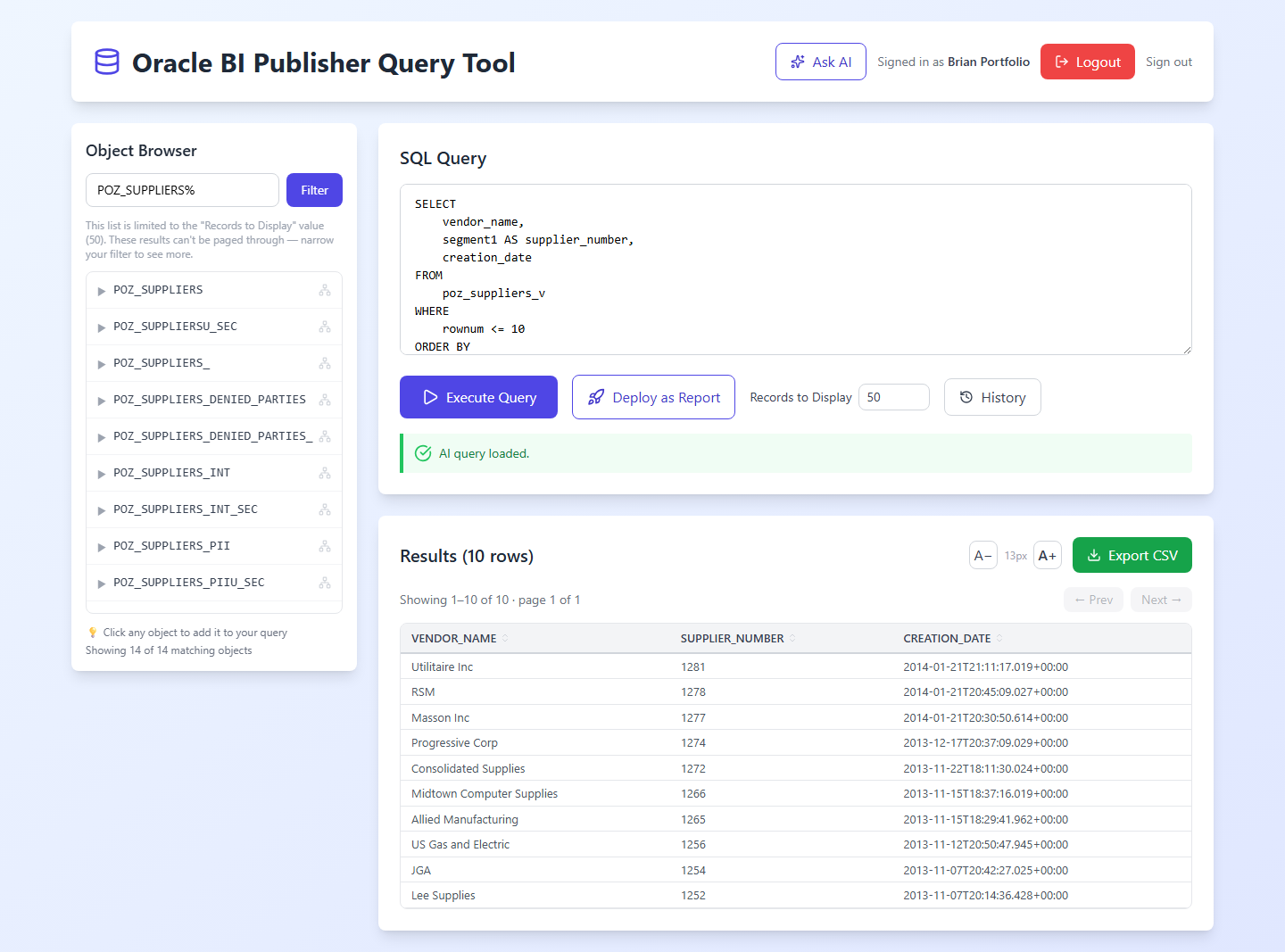Expand the POZ_SUPPLIERS_PII object arrow
This screenshot has height=952, width=1285.
coord(102,547)
